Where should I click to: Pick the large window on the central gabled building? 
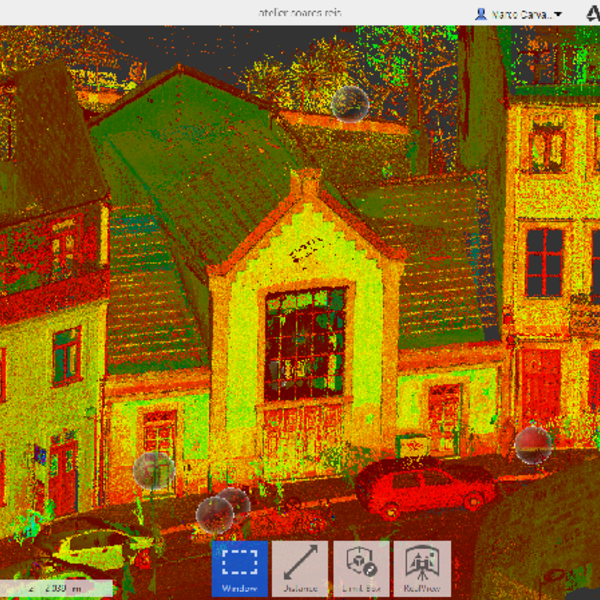click(306, 343)
